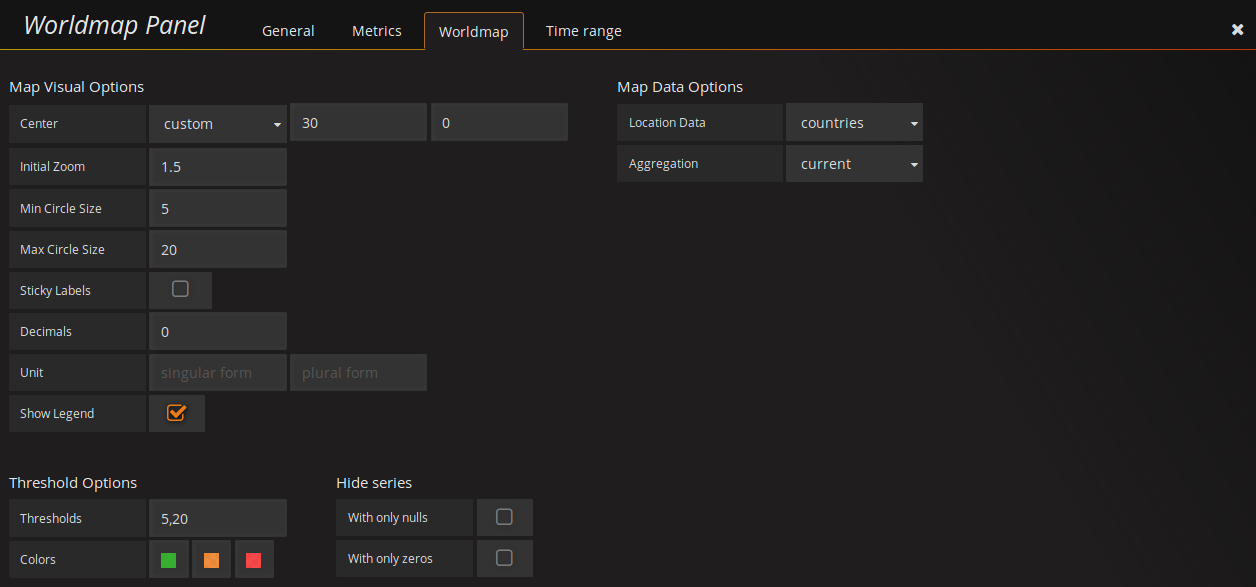Close the Worldmap Panel editor
1256x587 pixels.
pos(1237,29)
